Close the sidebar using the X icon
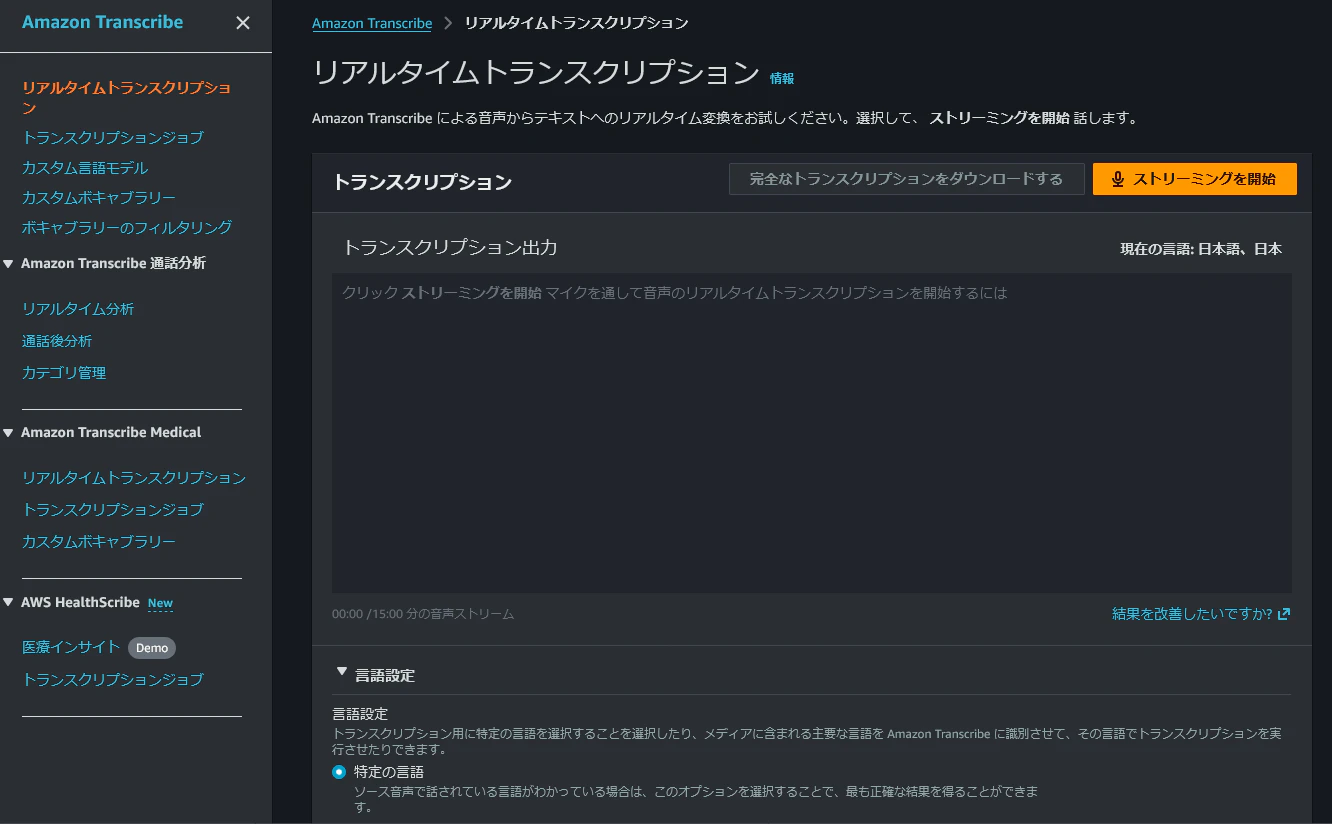Image resolution: width=1332 pixels, height=824 pixels. [243, 22]
